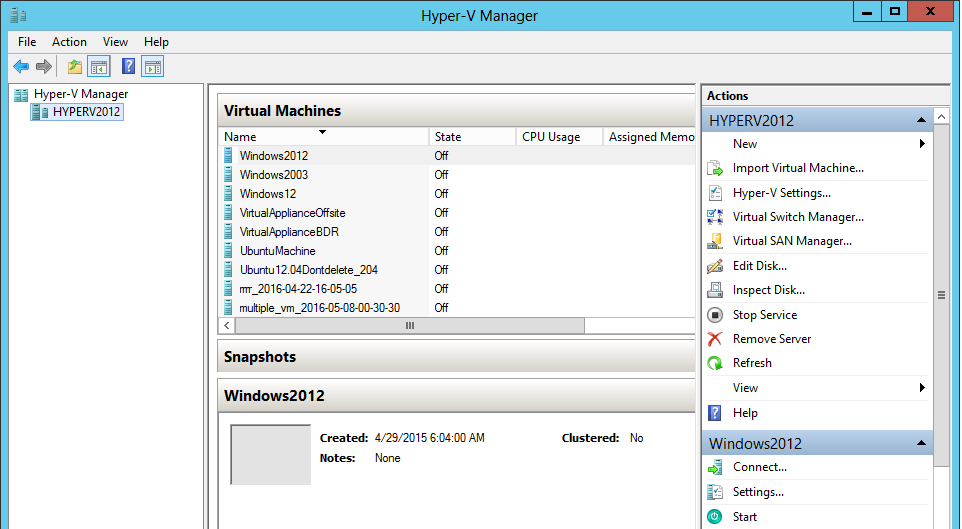
Task: Toggle the Show/Hide Action Pane icon
Action: (x=153, y=66)
